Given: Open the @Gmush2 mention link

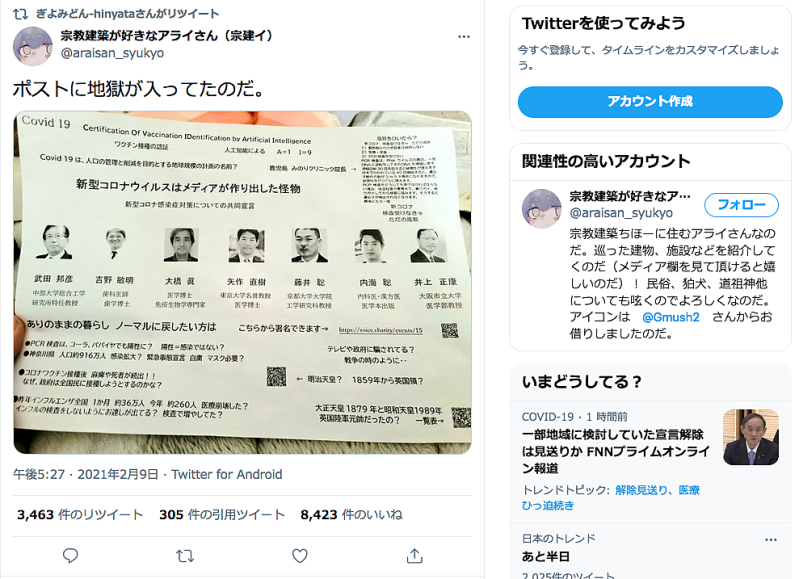Looking at the screenshot, I should tap(671, 317).
